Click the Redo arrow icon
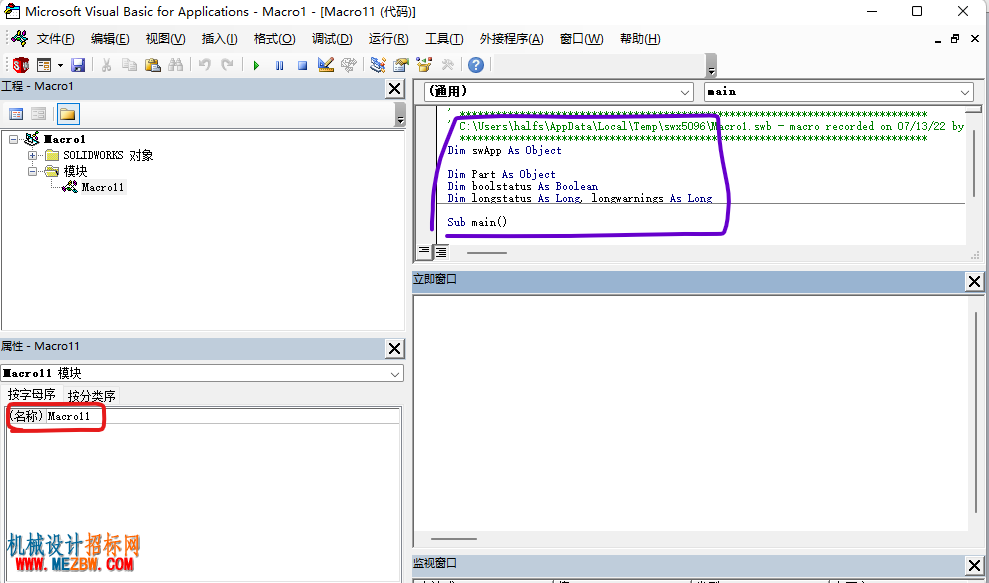 227,64
